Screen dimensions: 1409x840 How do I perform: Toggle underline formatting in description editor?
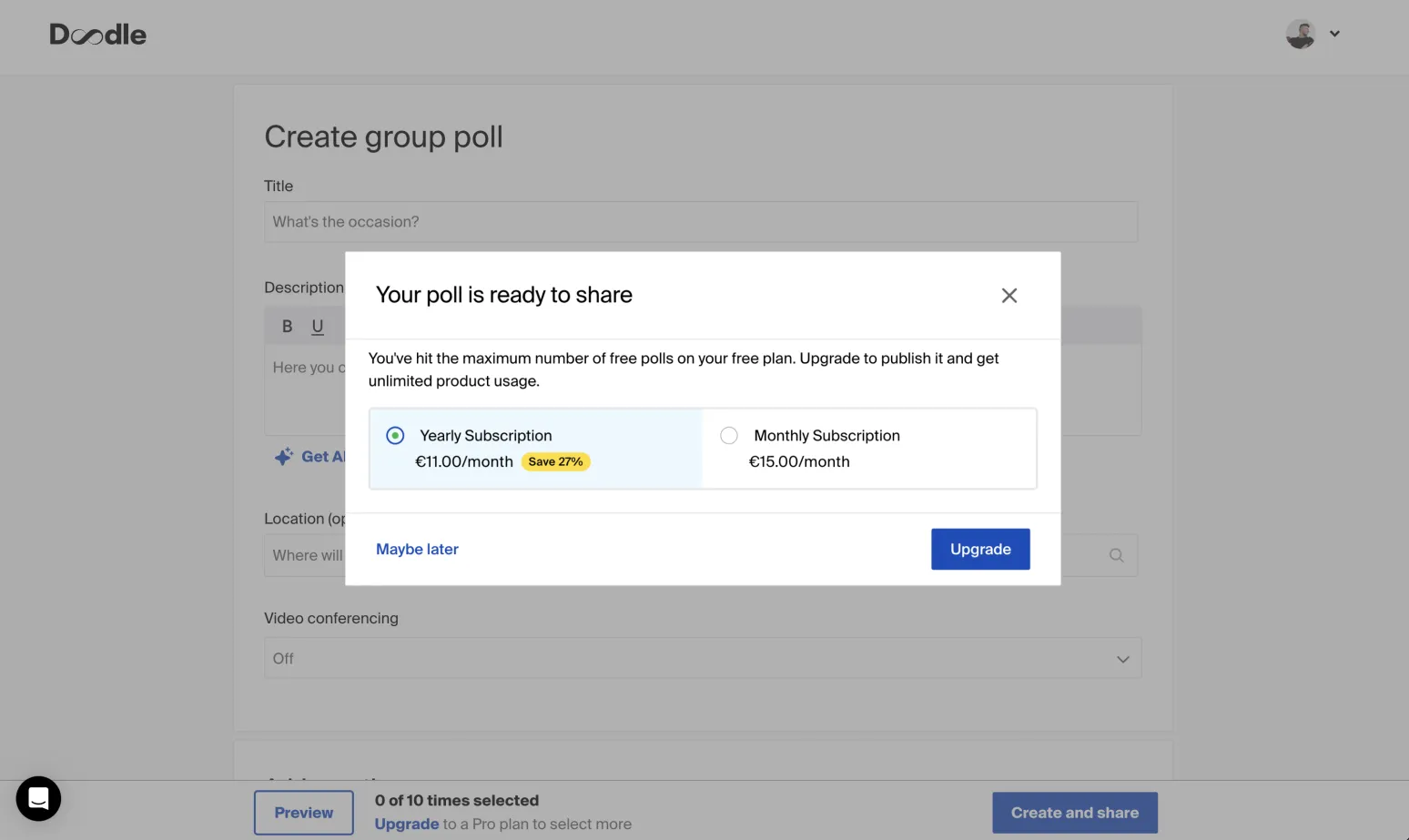[x=318, y=326]
